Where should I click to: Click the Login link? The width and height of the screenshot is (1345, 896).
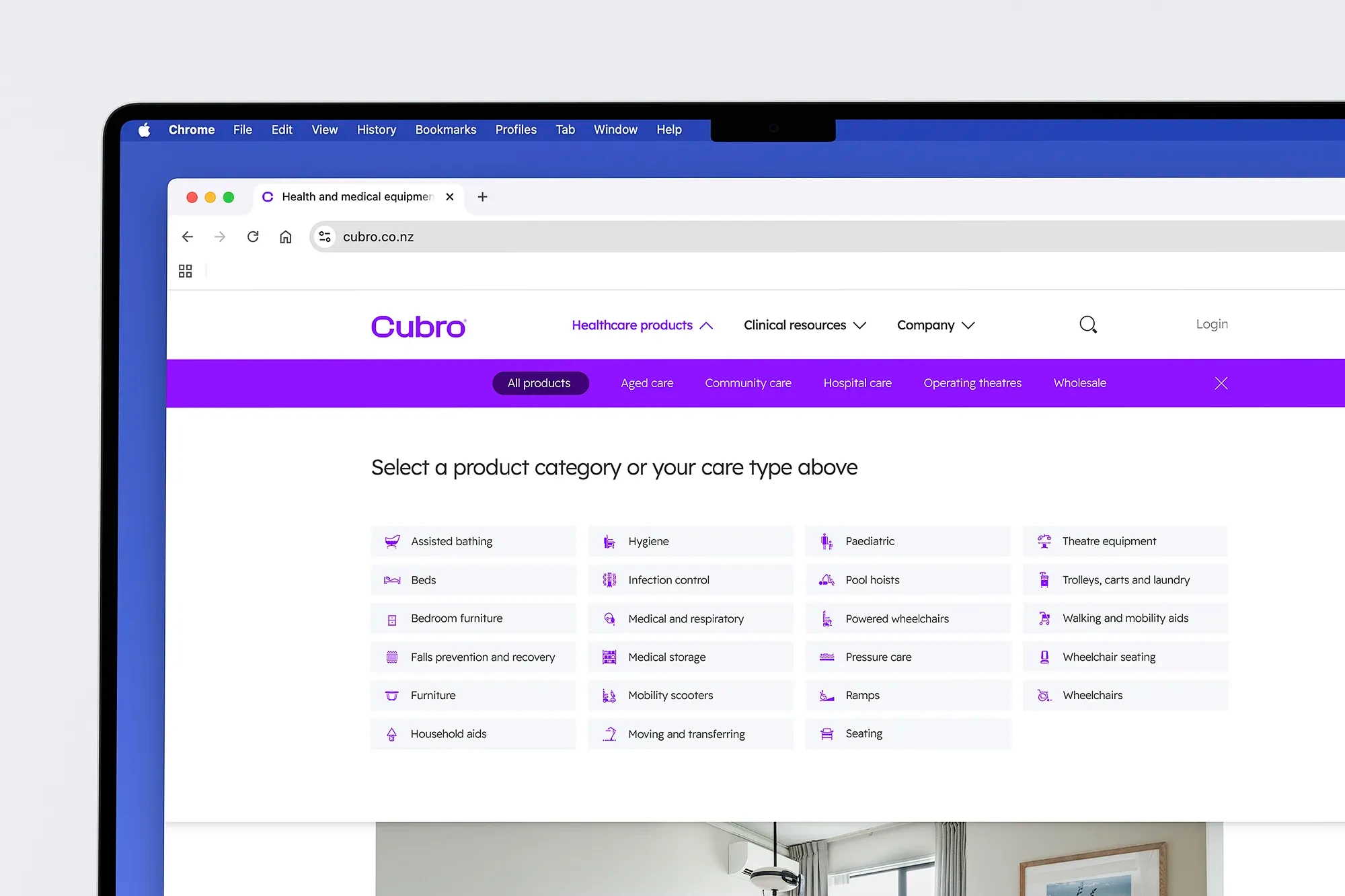[1211, 324]
